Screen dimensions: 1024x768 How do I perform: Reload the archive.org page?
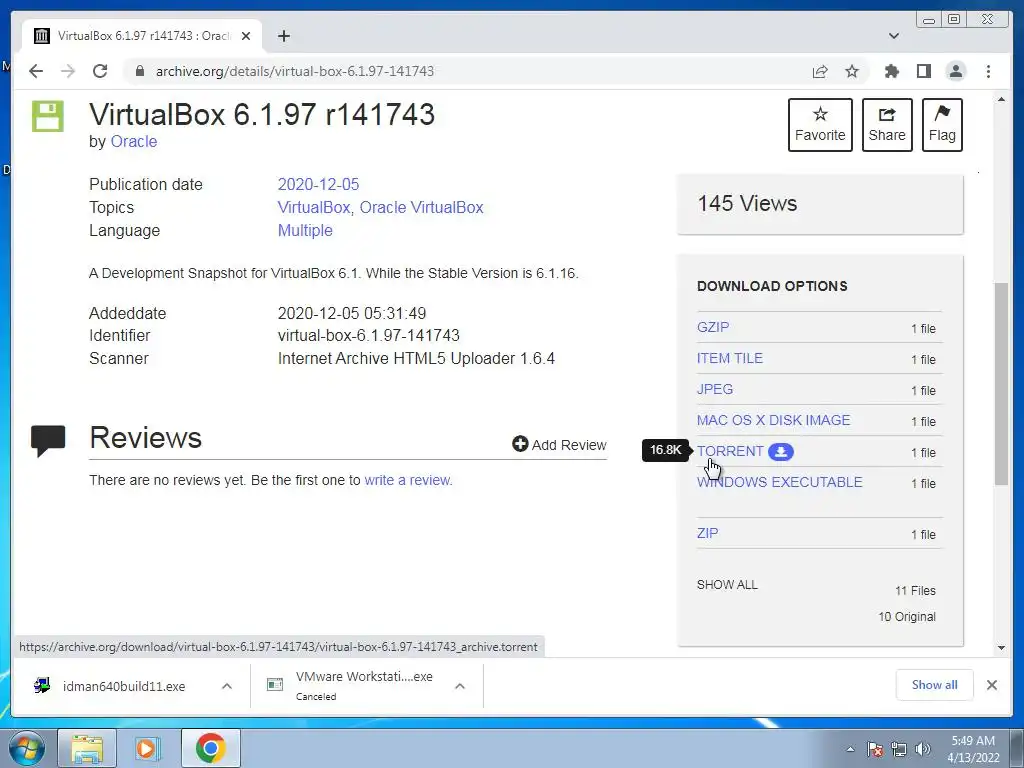(100, 71)
